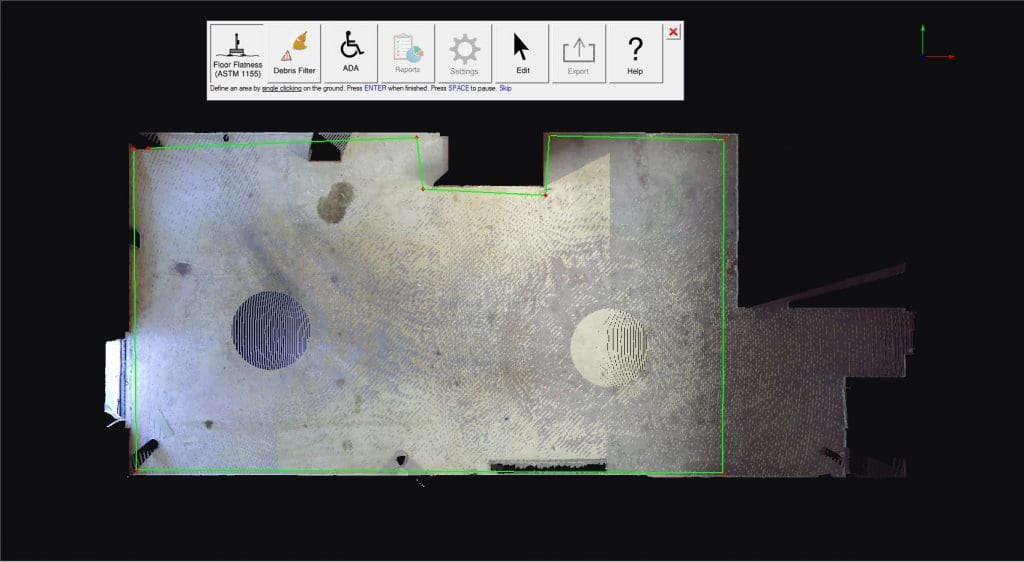Open the Settings gear button
1024x562 pixels.
464,54
